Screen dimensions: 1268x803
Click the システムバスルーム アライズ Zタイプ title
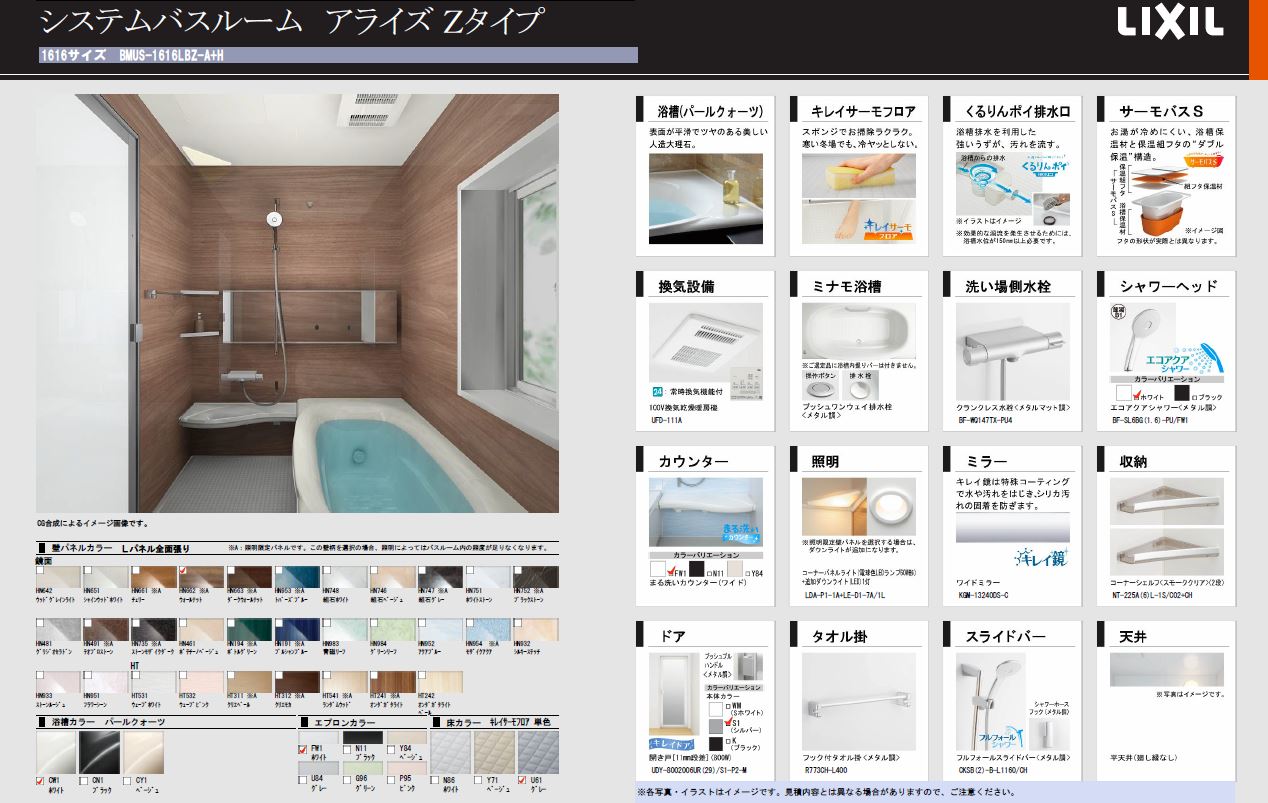point(292,21)
